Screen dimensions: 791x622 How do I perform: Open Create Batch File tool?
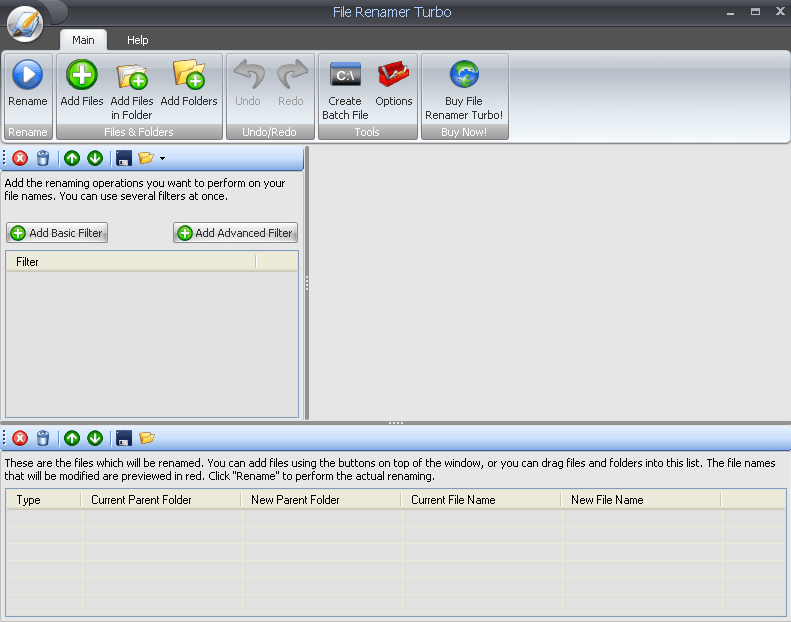pyautogui.click(x=345, y=91)
